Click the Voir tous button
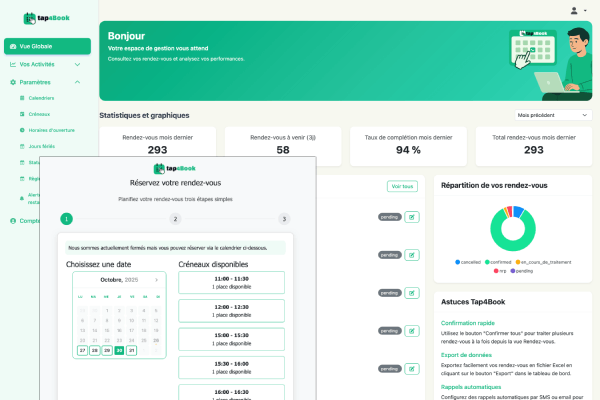The height and width of the screenshot is (400, 600). pos(401,186)
